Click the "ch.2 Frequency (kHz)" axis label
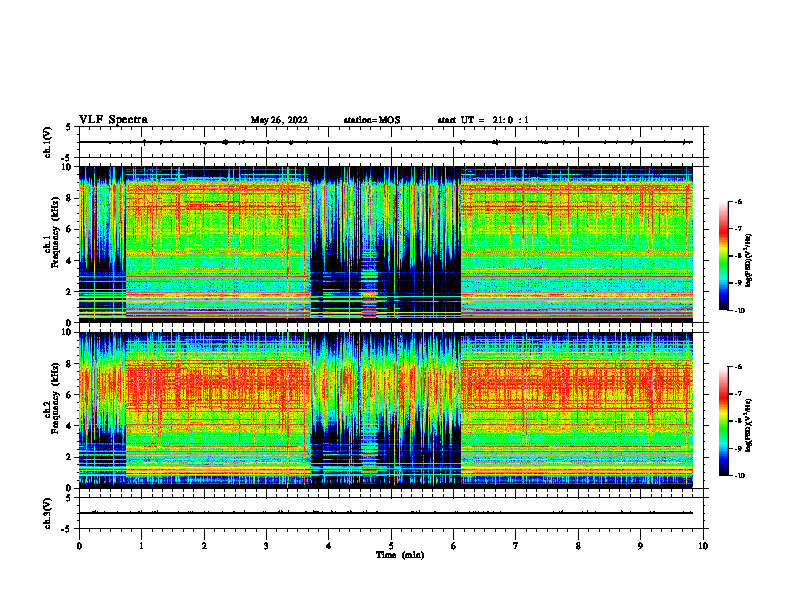Viewport: 792px width, 612px height. click(52, 398)
